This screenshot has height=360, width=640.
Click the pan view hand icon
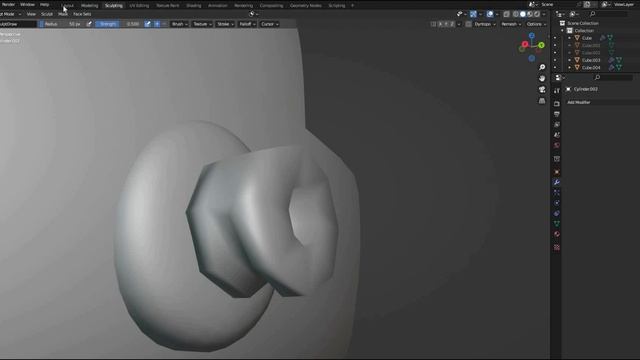point(542,78)
